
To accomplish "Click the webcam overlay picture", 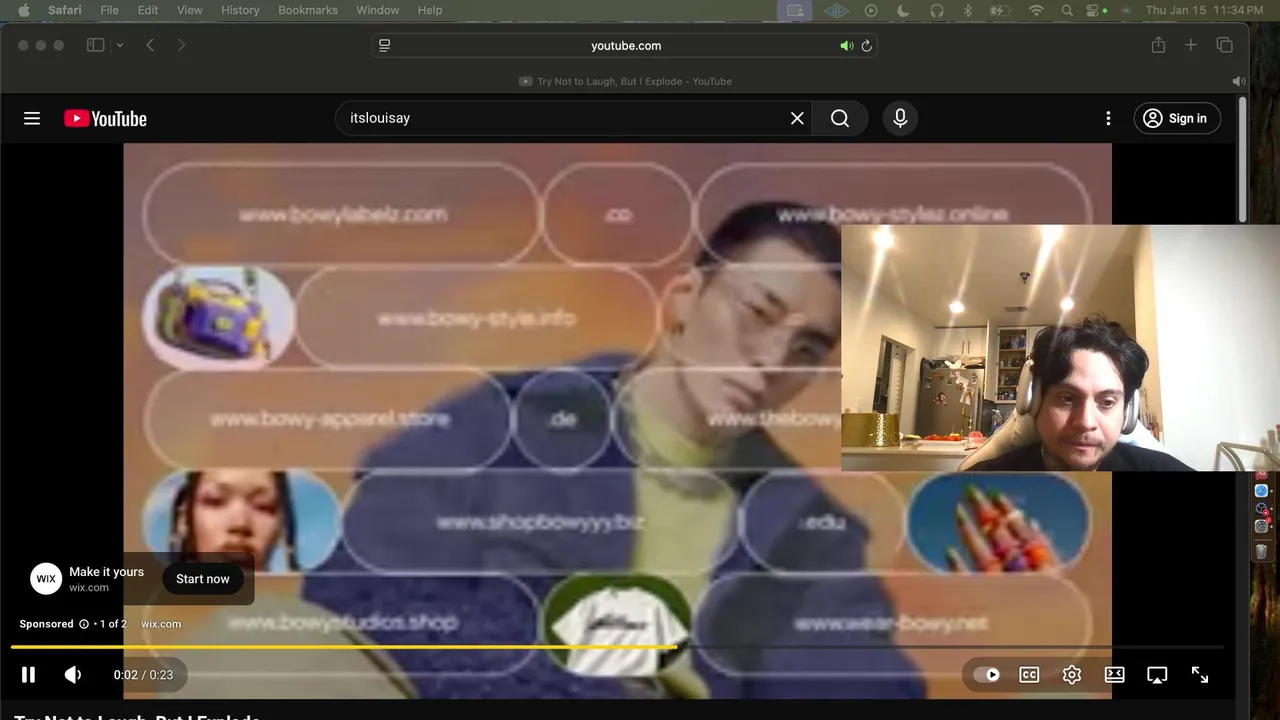I will (1060, 347).
